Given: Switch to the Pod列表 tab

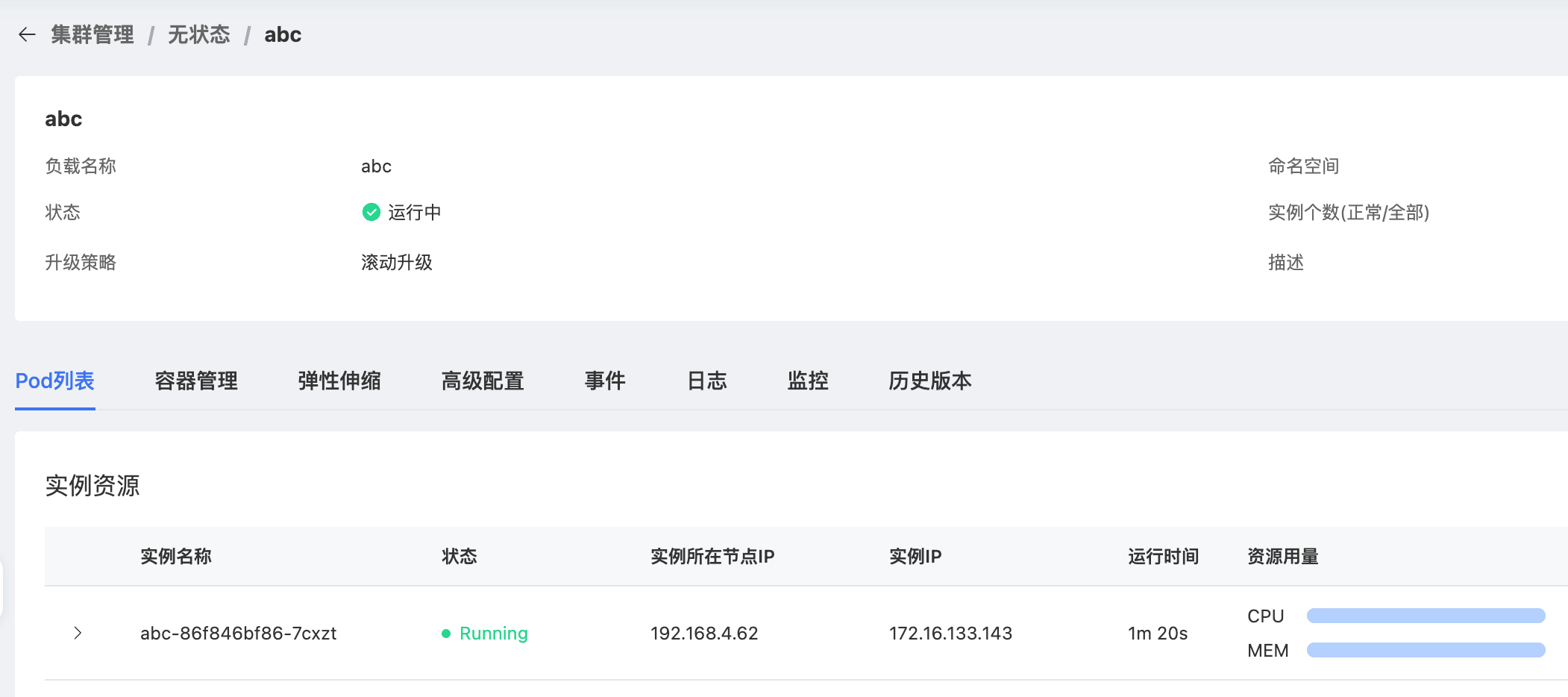Looking at the screenshot, I should (55, 381).
